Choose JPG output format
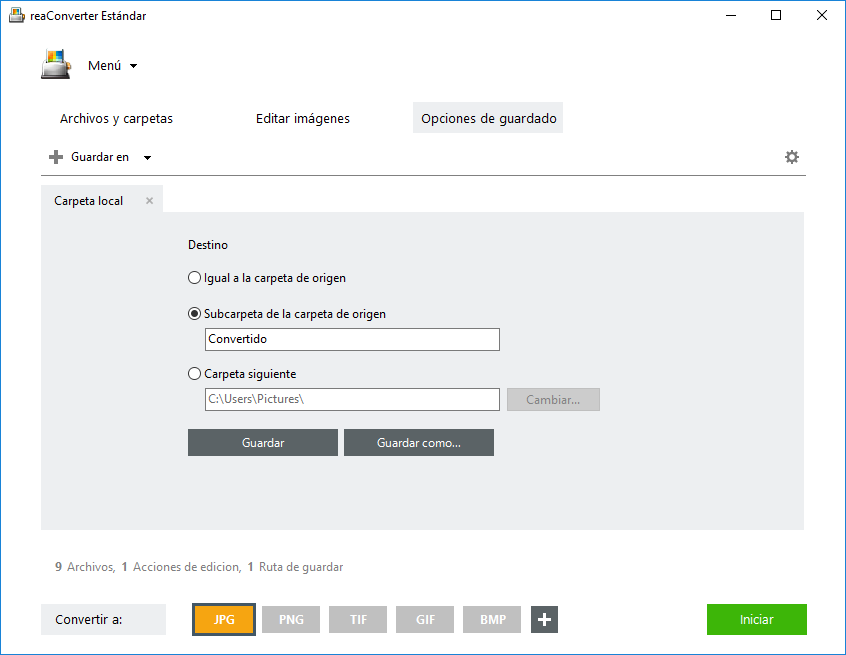Image resolution: width=846 pixels, height=655 pixels. pos(224,619)
